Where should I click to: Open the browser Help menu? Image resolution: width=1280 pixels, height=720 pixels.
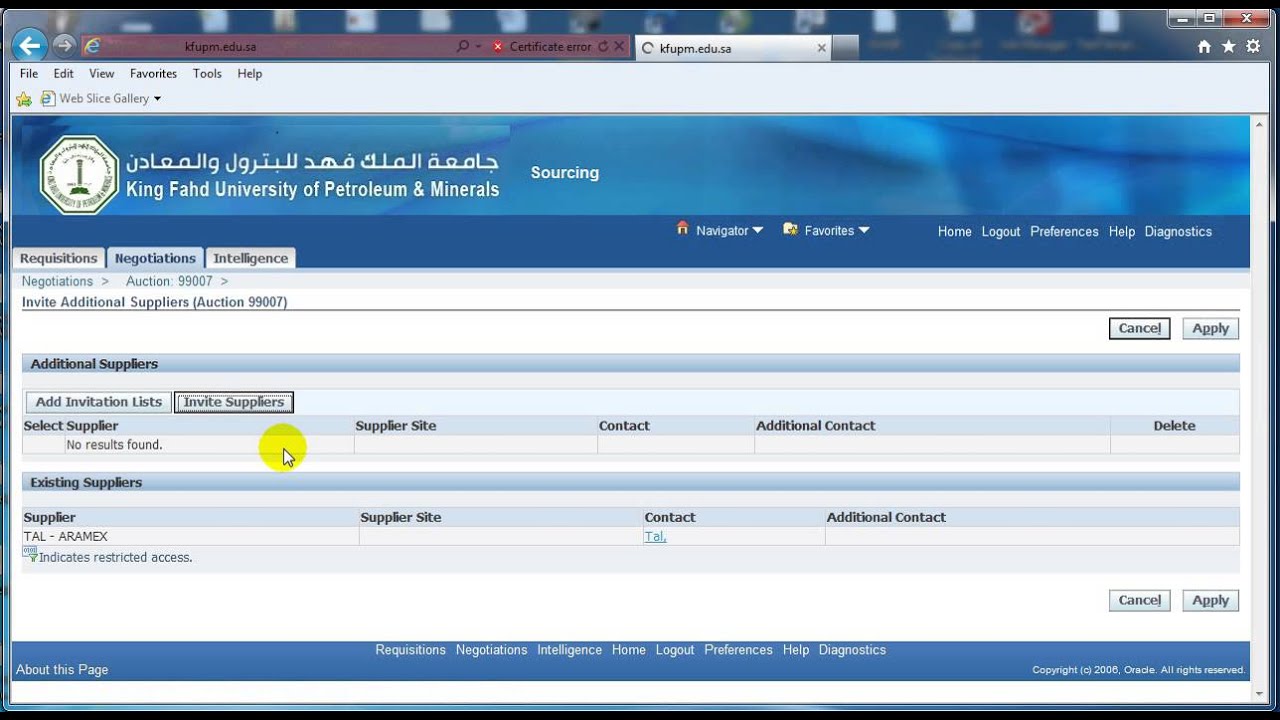(x=249, y=74)
